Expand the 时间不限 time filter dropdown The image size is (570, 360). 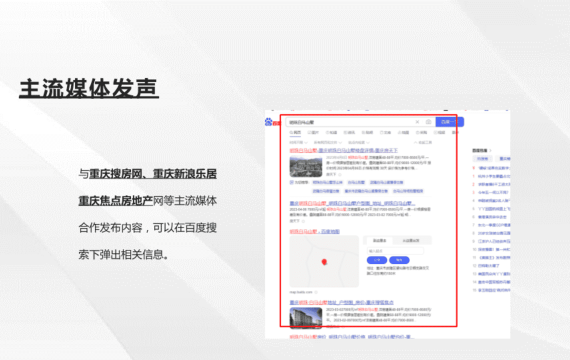click(x=298, y=143)
